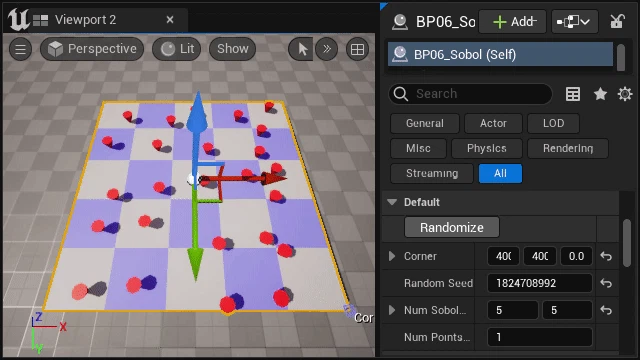Reset Num Sobol to default

point(606,310)
